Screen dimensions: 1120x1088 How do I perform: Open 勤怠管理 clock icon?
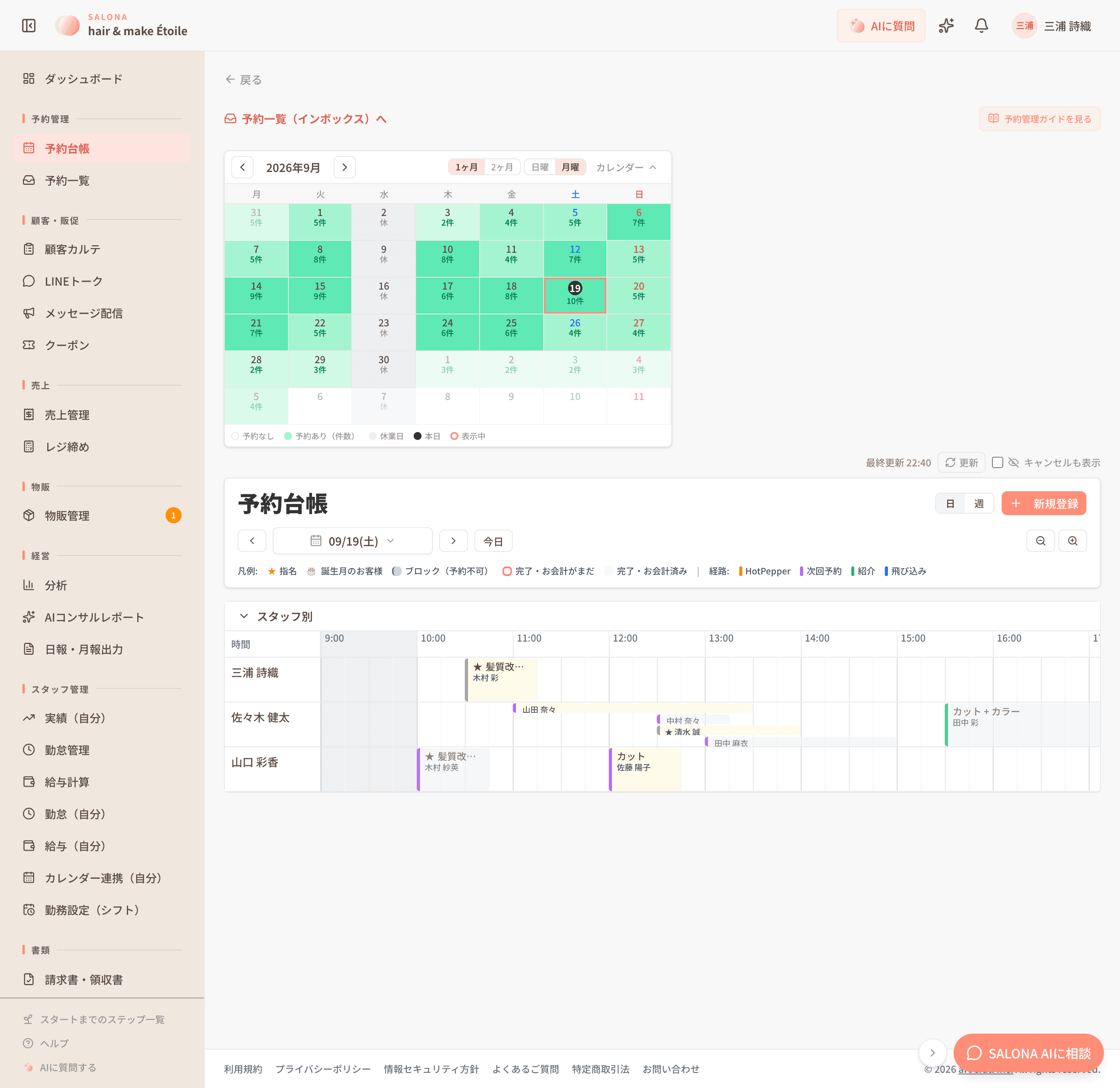click(28, 750)
